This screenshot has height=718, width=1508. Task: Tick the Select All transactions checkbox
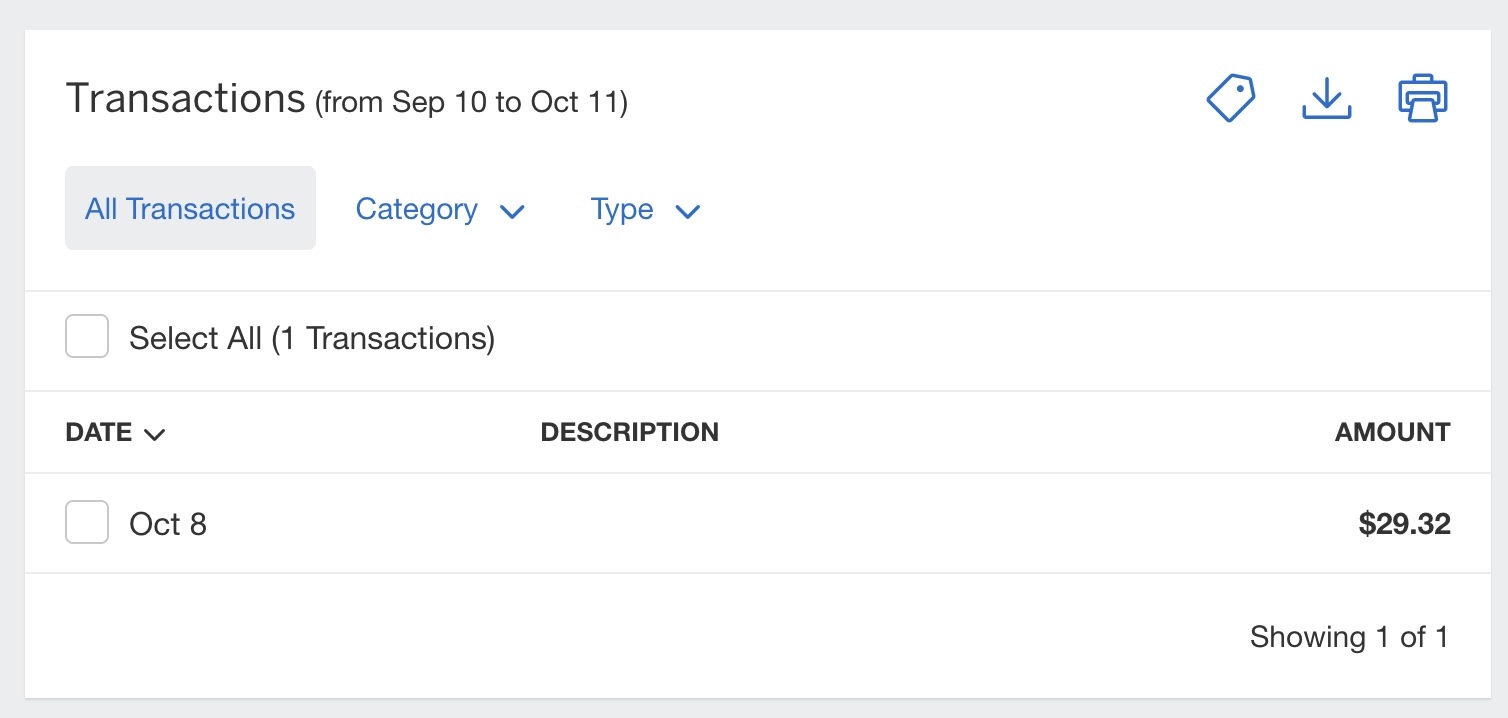pyautogui.click(x=87, y=337)
